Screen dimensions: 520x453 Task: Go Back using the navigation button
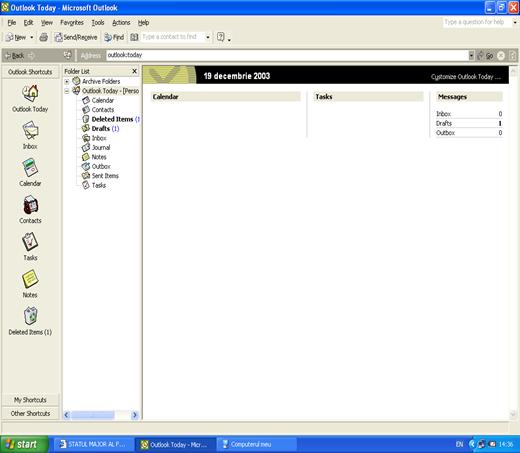coord(15,56)
